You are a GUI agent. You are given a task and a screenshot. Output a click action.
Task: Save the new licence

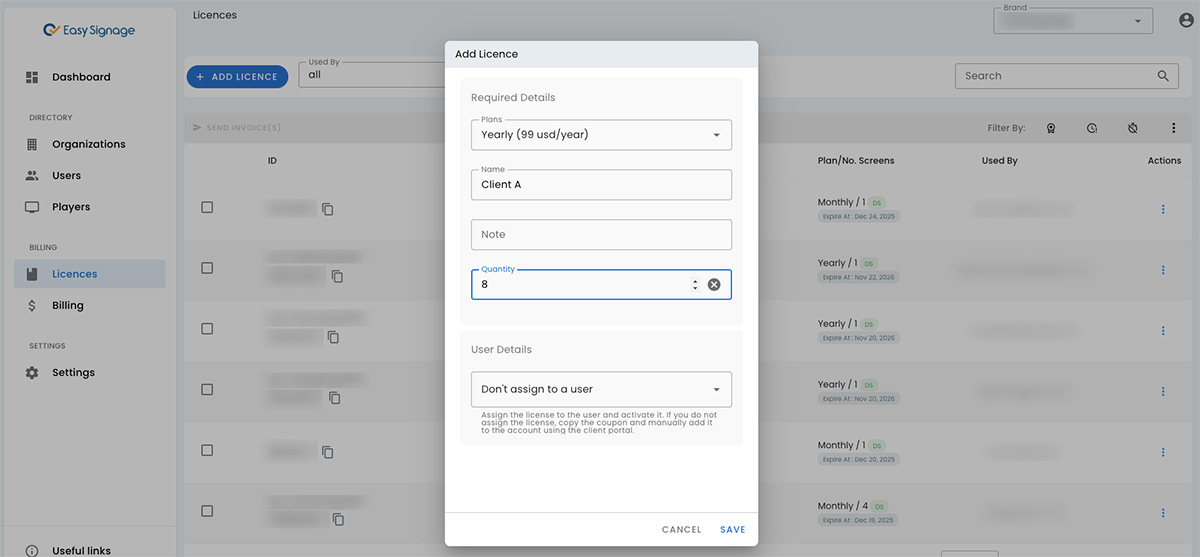(x=732, y=530)
